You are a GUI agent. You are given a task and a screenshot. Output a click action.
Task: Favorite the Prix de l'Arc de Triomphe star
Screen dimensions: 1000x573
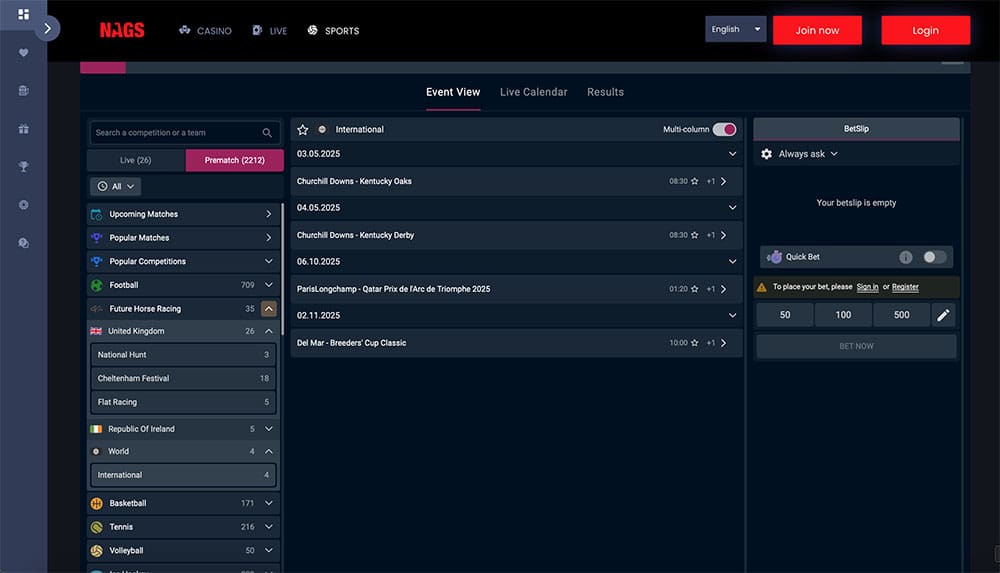695,289
